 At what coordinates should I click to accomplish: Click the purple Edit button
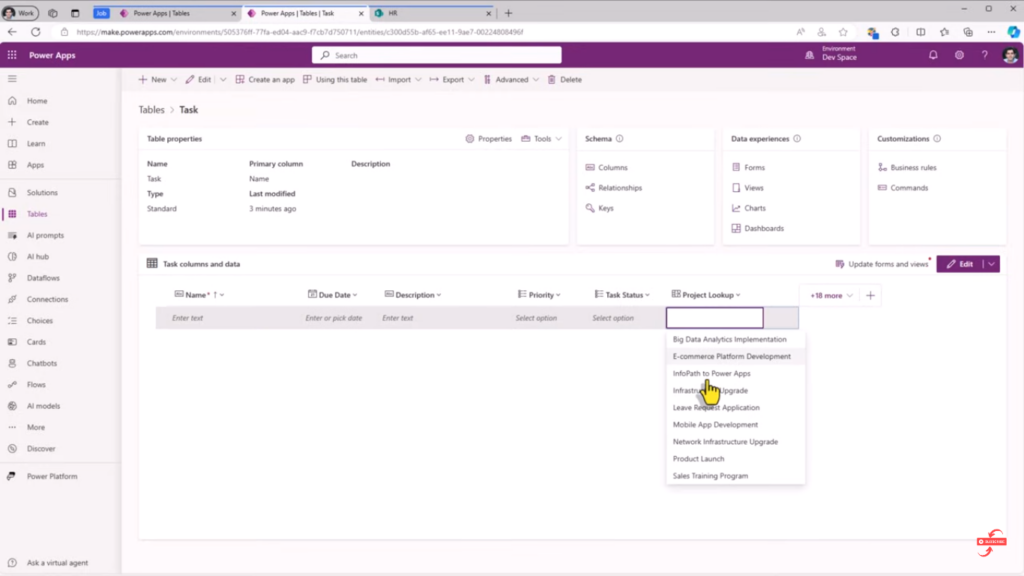click(960, 264)
